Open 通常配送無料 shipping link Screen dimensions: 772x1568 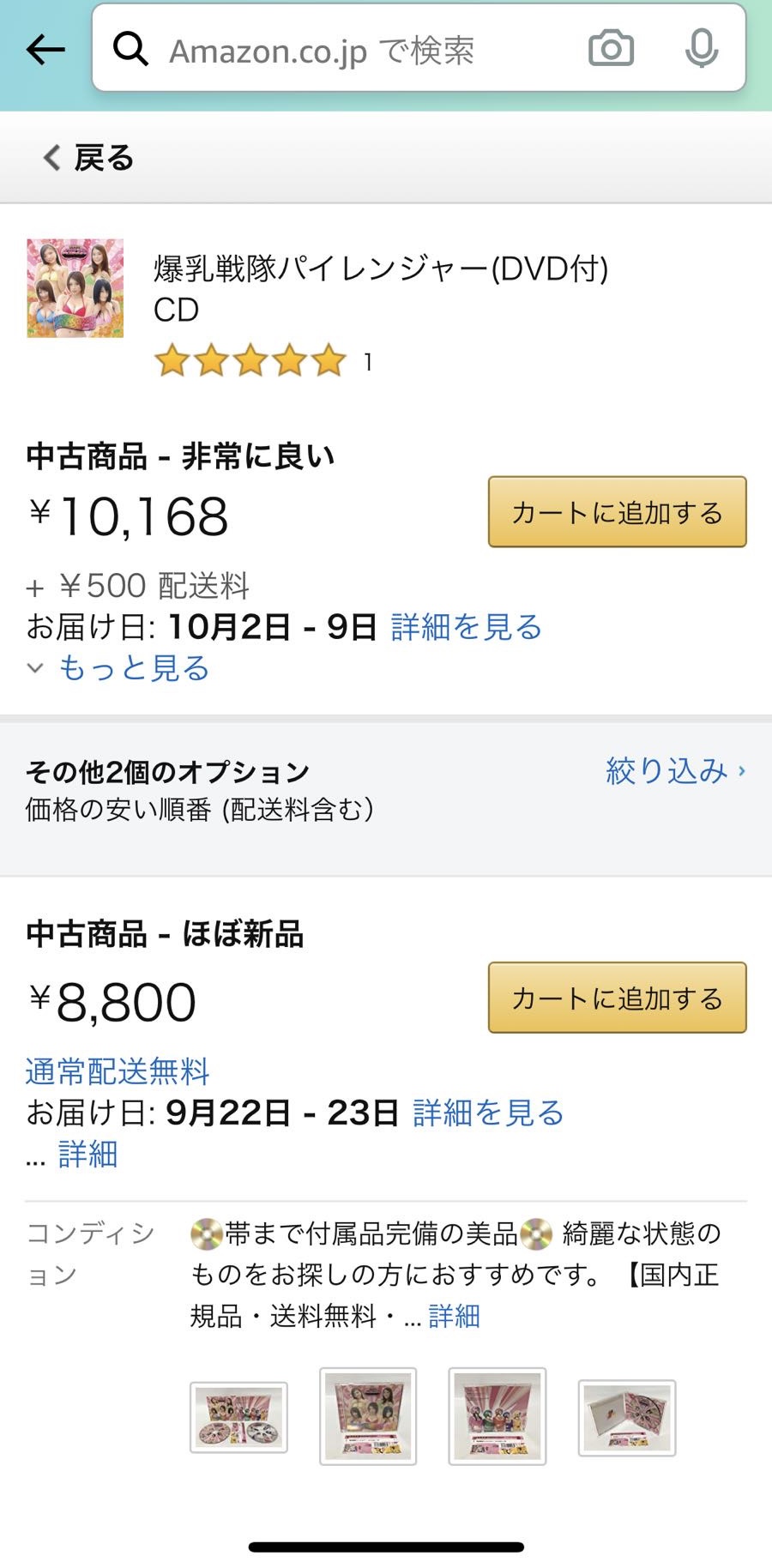118,1071
